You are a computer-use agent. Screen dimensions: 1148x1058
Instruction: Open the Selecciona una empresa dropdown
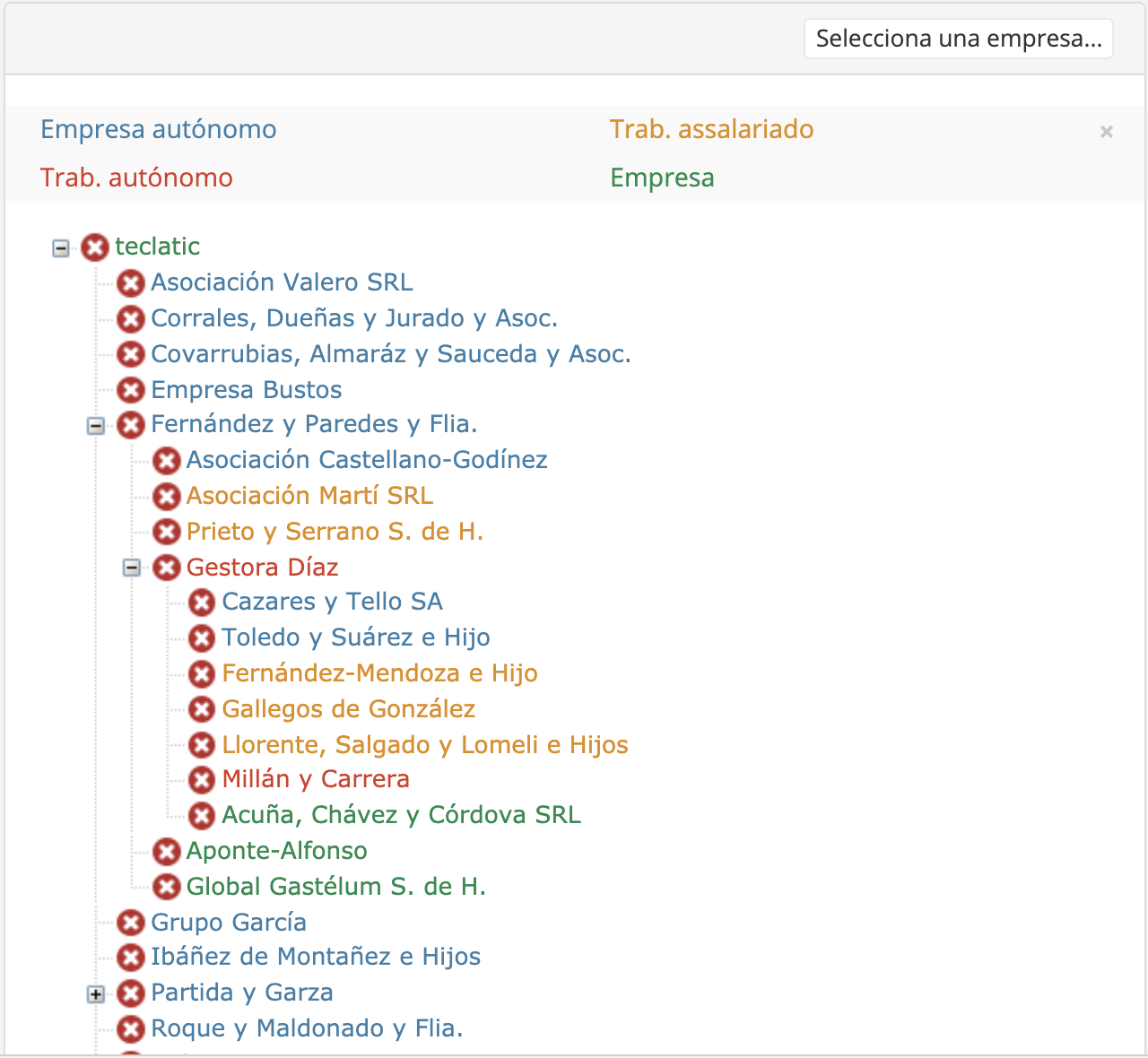pyautogui.click(x=958, y=39)
